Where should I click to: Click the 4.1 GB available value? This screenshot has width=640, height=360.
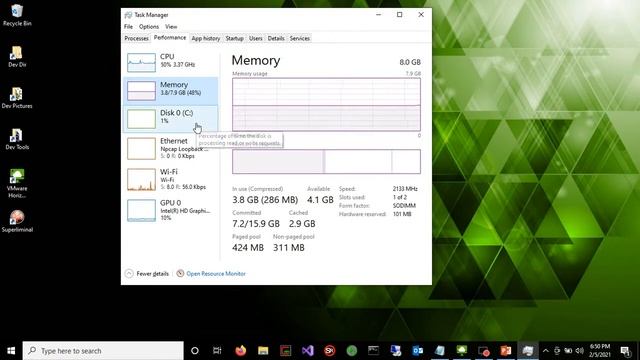pos(320,200)
